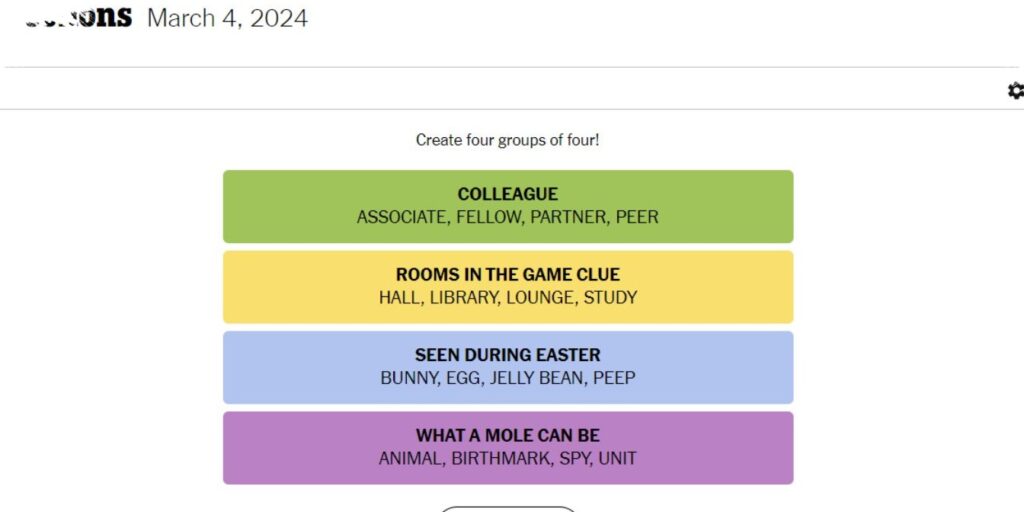Select the yellow ROOMS IN THE GAME CLUE card
This screenshot has height=512, width=1024.
click(x=508, y=287)
